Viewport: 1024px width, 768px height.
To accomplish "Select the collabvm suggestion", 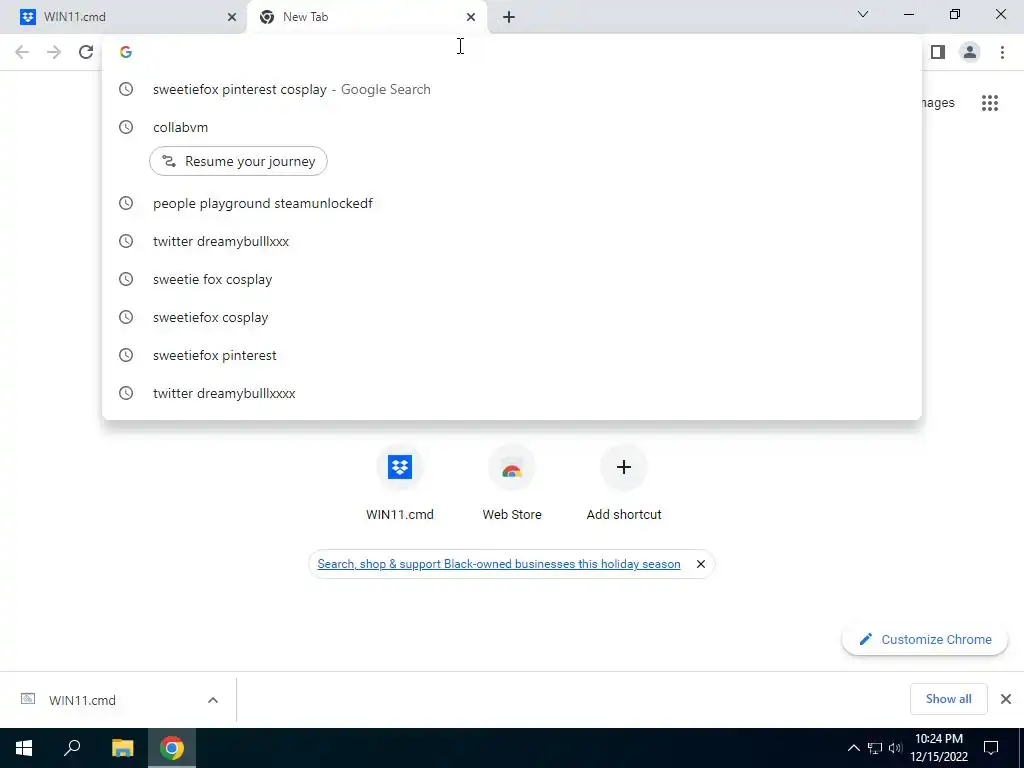I will (x=512, y=127).
